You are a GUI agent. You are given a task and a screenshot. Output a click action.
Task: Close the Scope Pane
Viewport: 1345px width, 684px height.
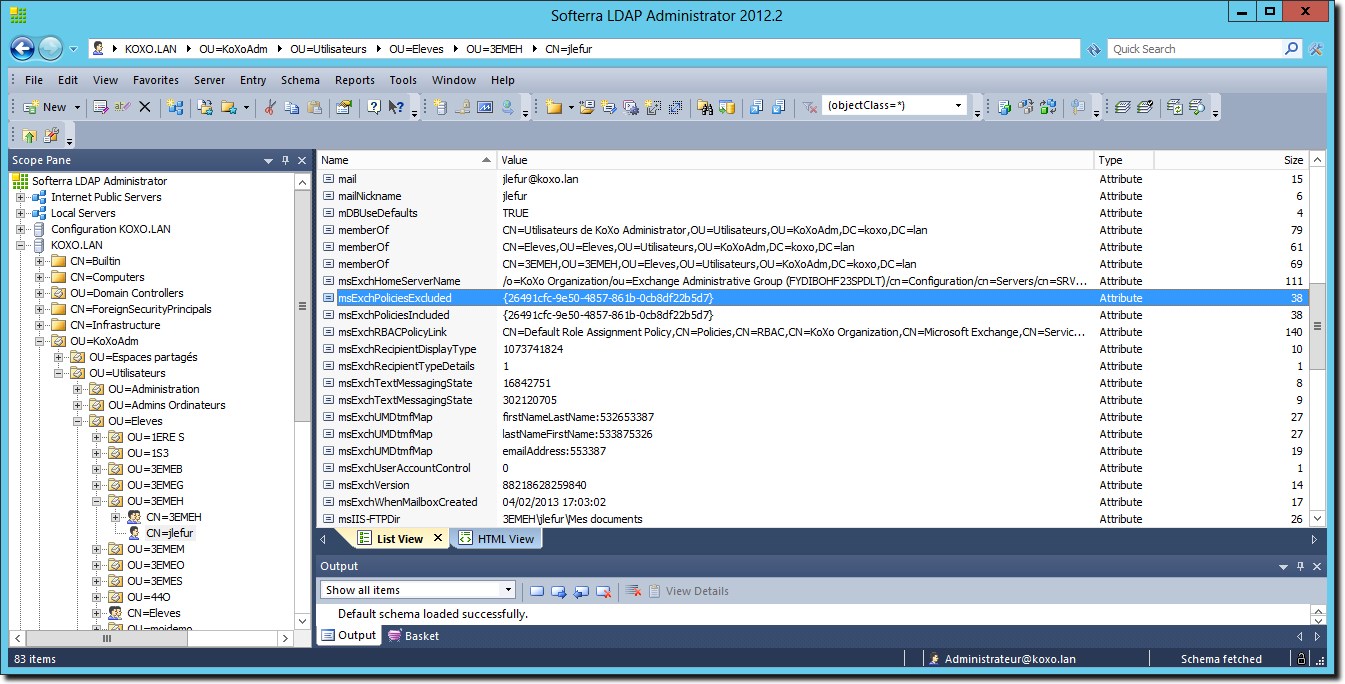(x=301, y=160)
